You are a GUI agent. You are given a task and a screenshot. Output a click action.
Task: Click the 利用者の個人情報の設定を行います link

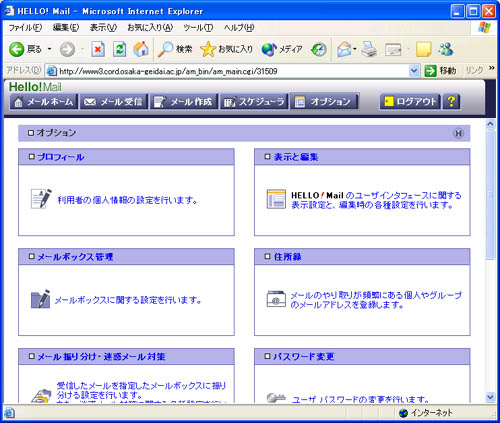pyautogui.click(x=128, y=200)
